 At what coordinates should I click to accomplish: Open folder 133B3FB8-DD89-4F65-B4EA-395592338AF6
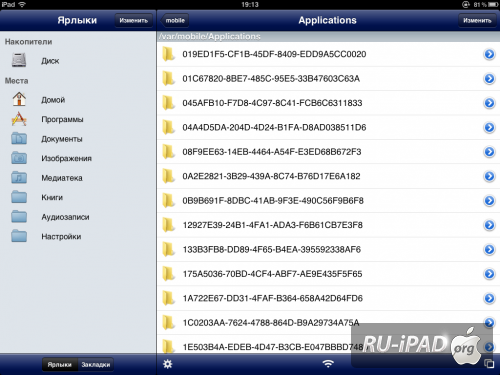coord(328,249)
